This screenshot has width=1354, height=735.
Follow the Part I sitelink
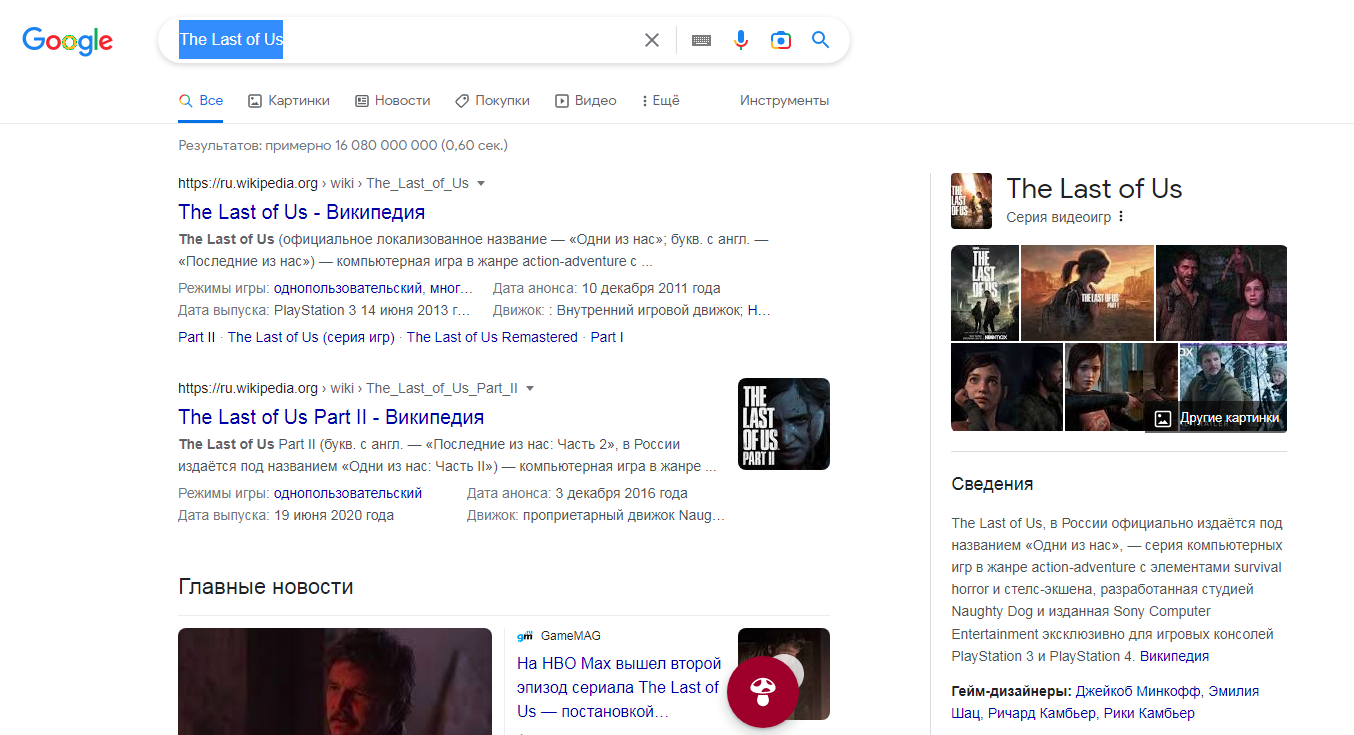click(x=607, y=337)
